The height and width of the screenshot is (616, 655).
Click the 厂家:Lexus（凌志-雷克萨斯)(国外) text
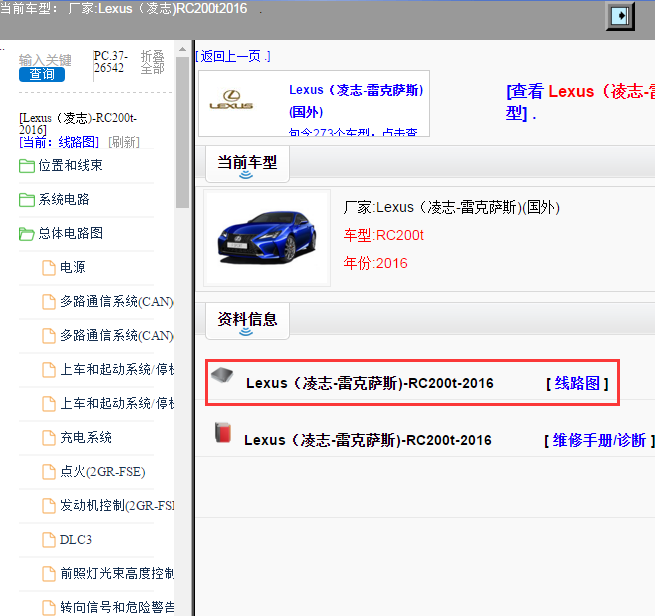point(452,207)
